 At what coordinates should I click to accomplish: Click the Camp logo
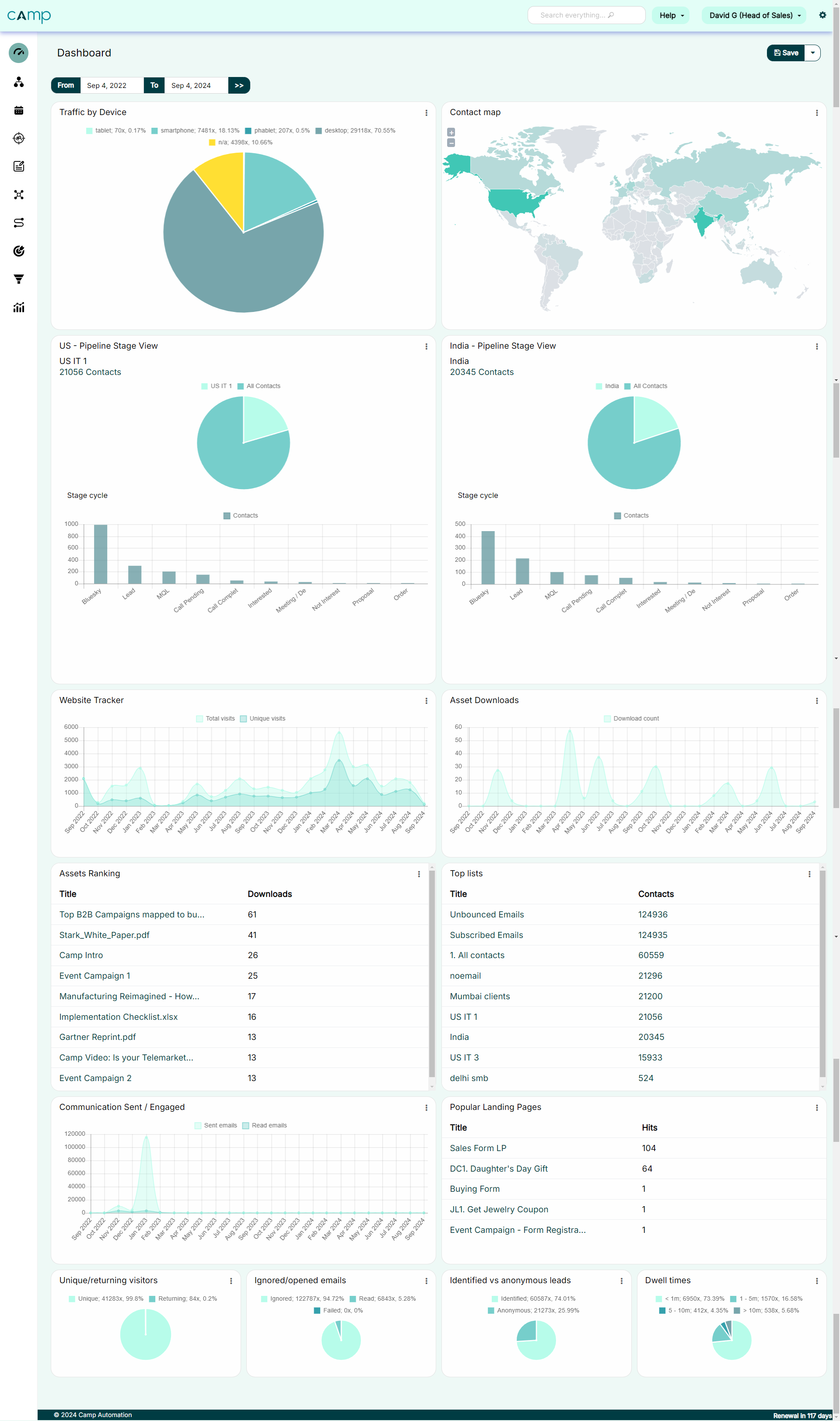coord(29,16)
